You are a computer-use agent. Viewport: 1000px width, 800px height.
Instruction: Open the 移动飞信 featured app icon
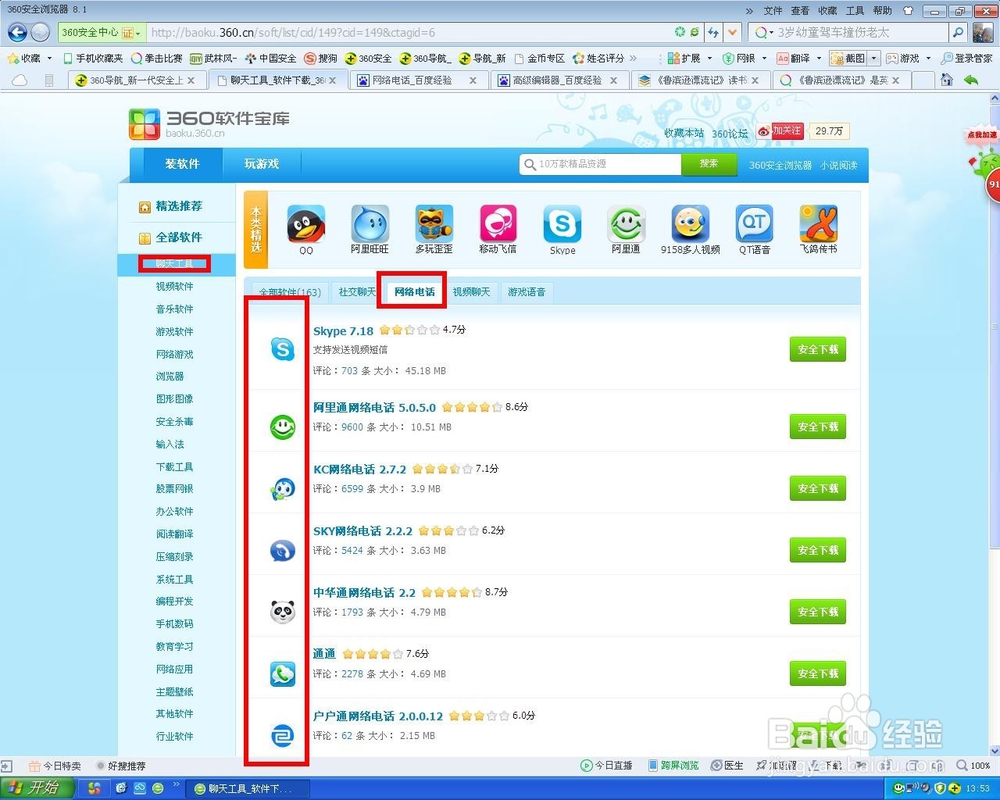click(498, 224)
